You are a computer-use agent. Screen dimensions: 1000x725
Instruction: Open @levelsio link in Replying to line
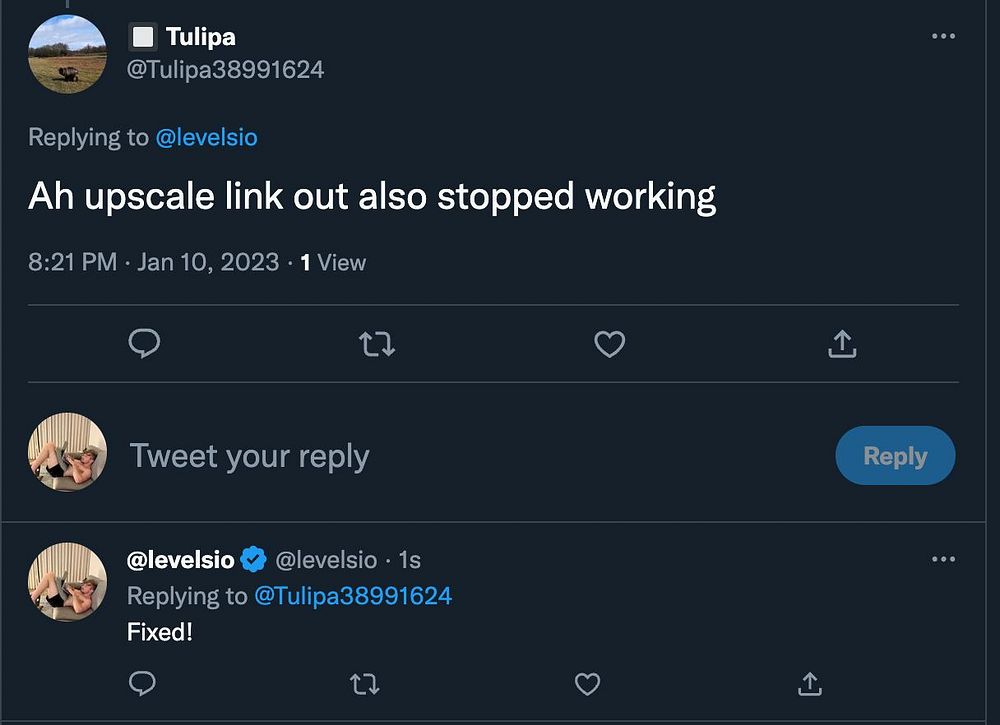coord(206,137)
